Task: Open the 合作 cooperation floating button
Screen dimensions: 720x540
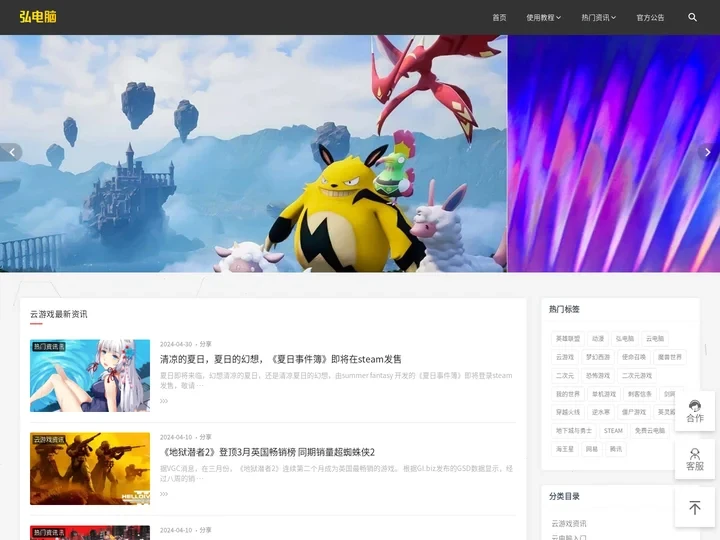Action: coord(695,411)
